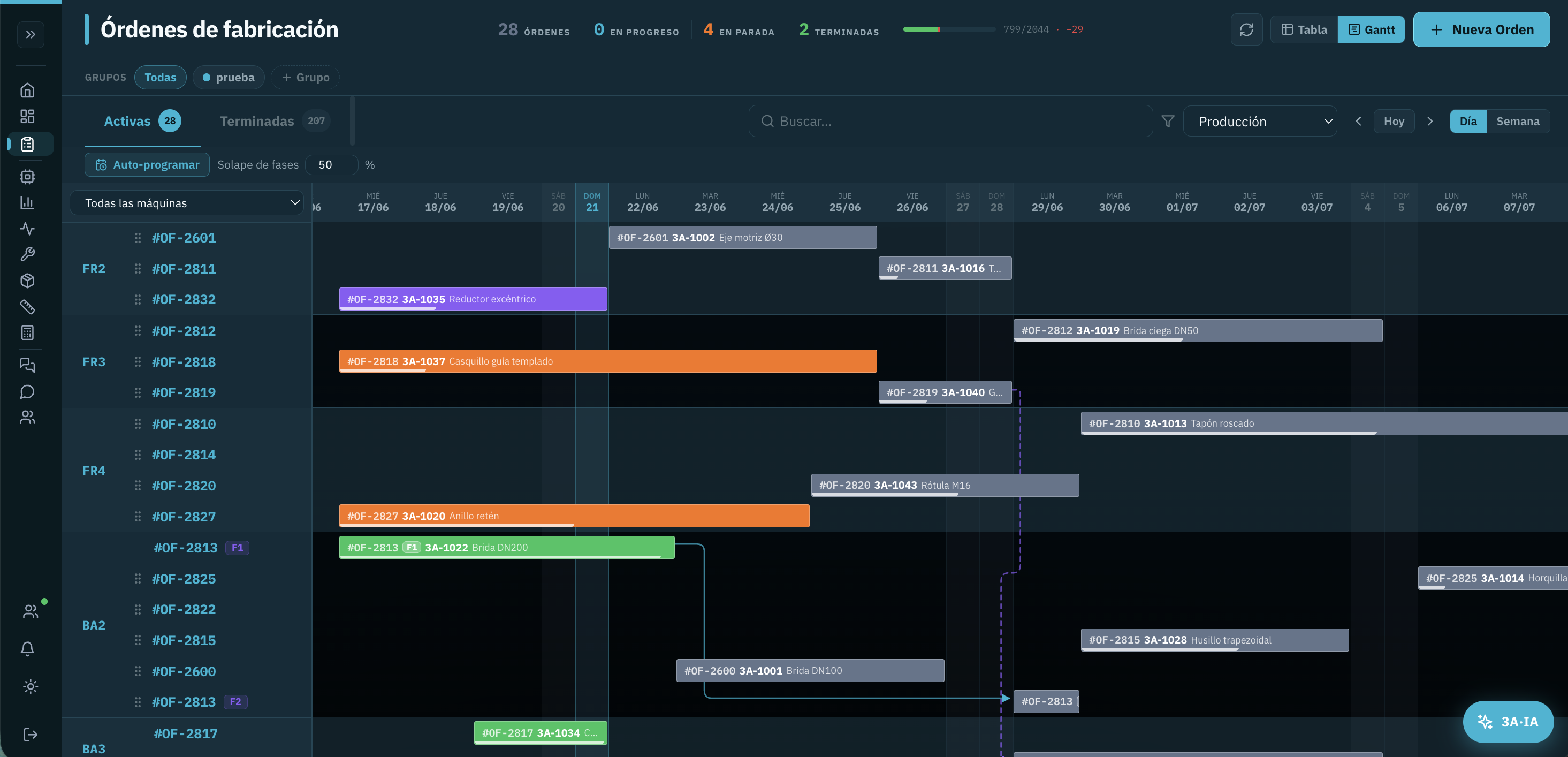Click the #OF-2812 Brida ciega DN50 bar
Image resolution: width=1568 pixels, height=757 pixels.
coord(1197,331)
